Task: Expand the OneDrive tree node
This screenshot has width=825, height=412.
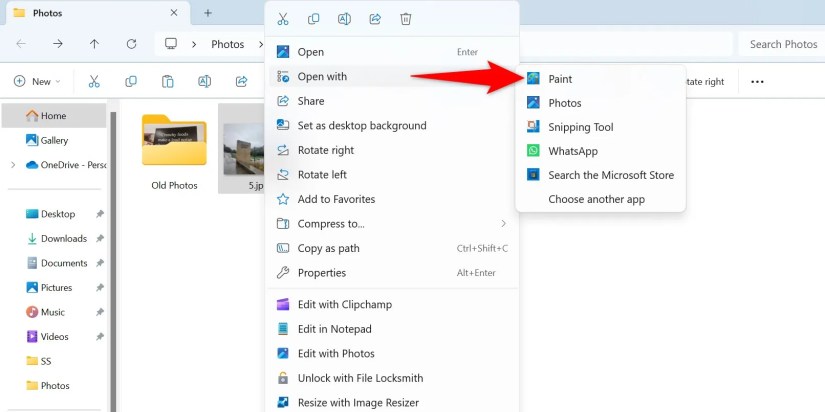Action: pos(13,165)
